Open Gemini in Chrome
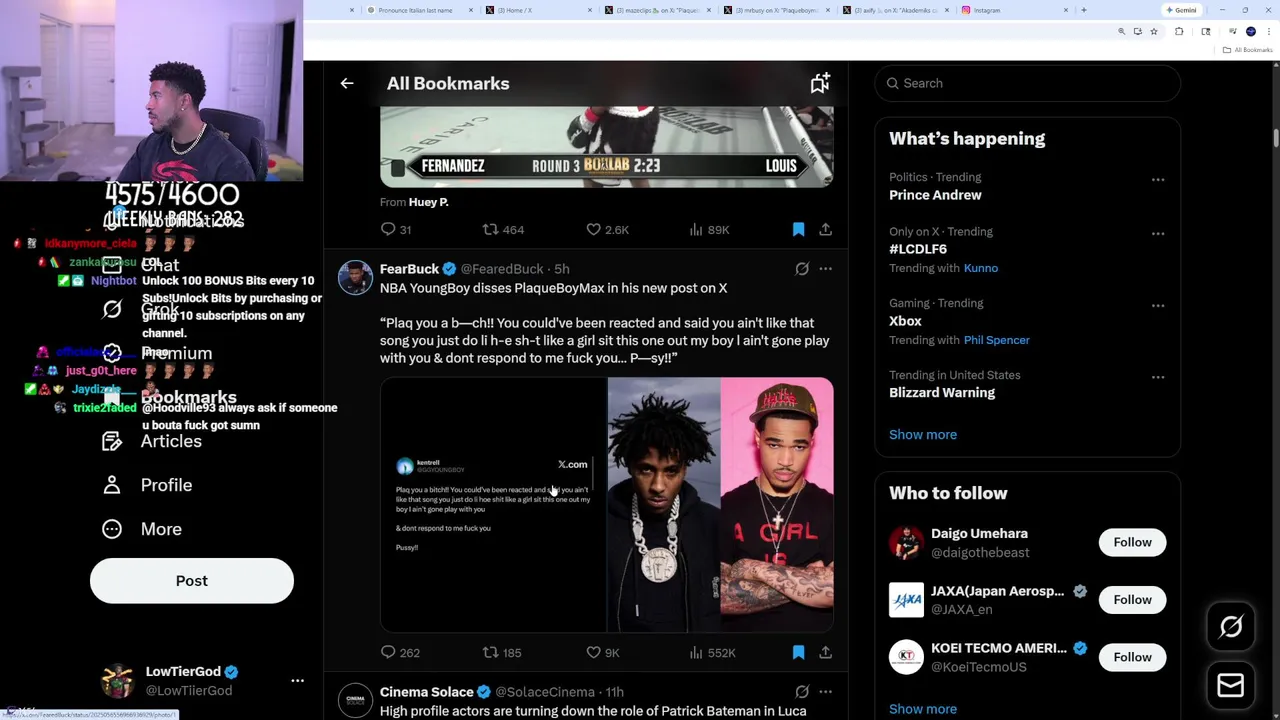The width and height of the screenshot is (1280, 720). coord(1181,10)
